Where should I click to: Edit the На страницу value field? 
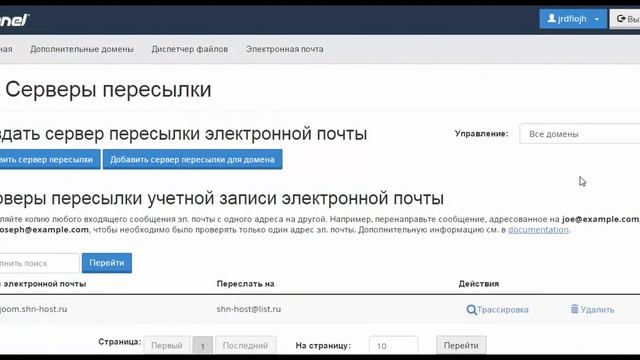coord(393,346)
